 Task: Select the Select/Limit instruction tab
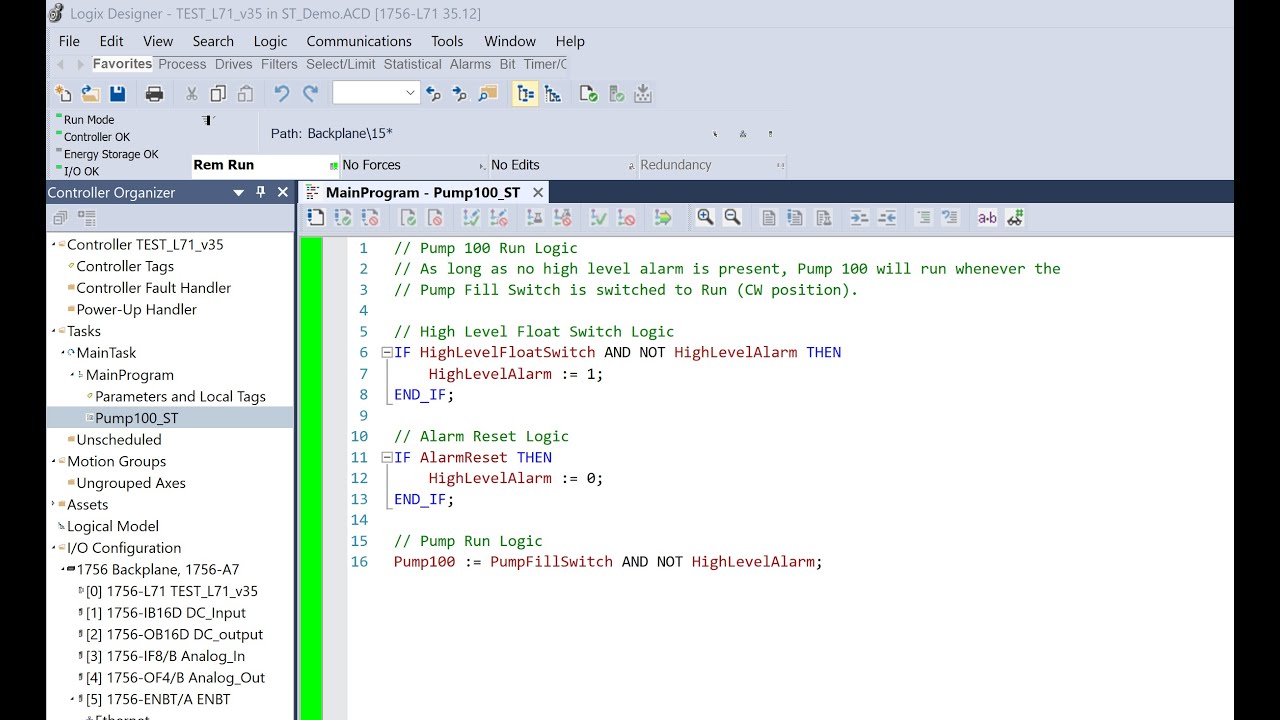341,64
